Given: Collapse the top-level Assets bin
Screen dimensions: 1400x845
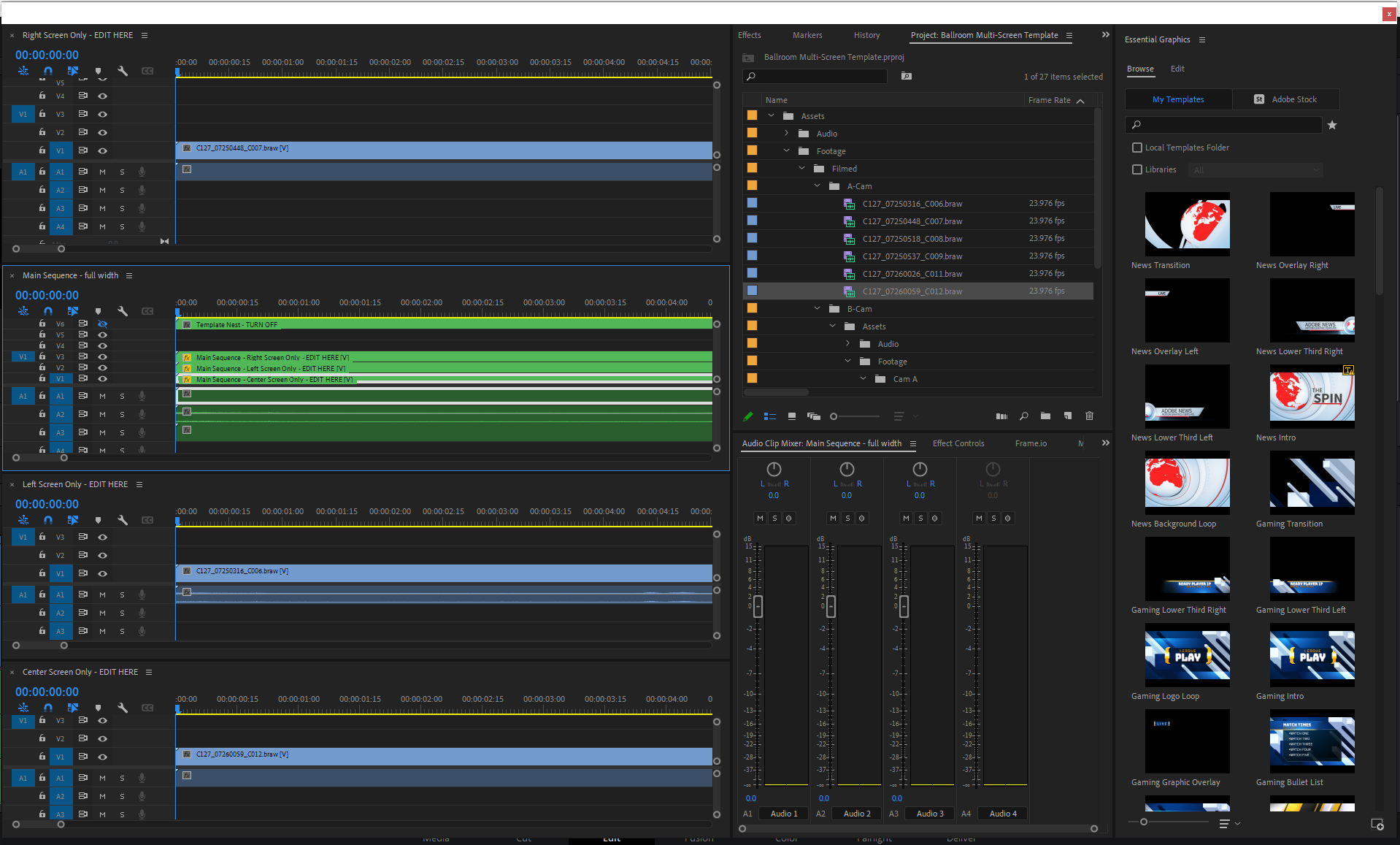Looking at the screenshot, I should pos(771,115).
